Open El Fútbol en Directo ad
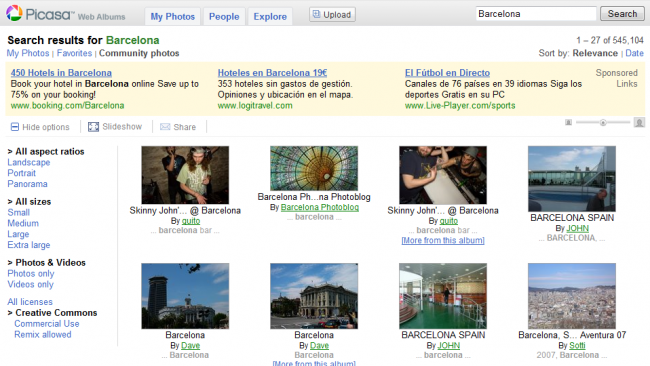The width and height of the screenshot is (650, 366). click(447, 73)
